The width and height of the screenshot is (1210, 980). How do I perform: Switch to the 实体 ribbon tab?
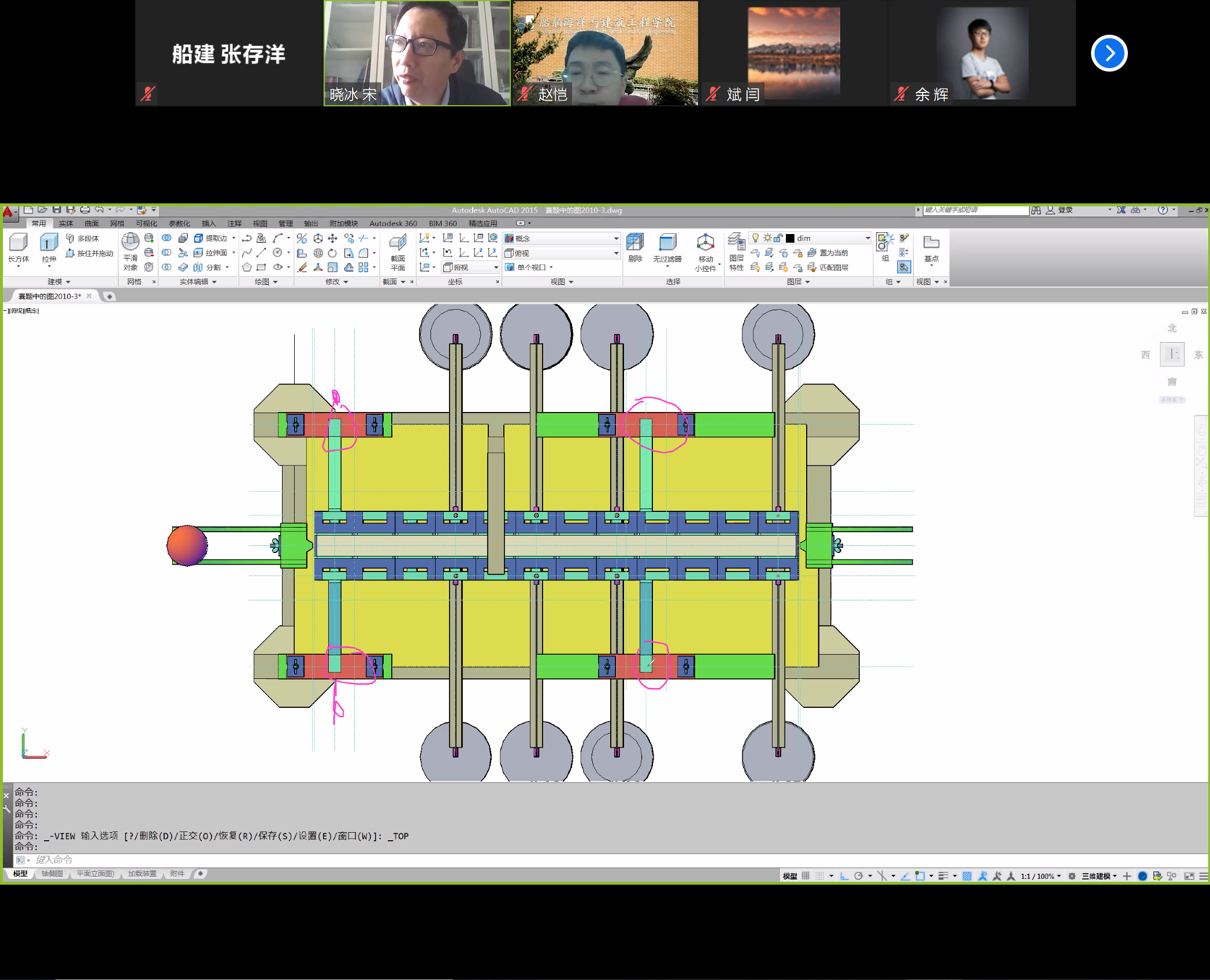(66, 224)
